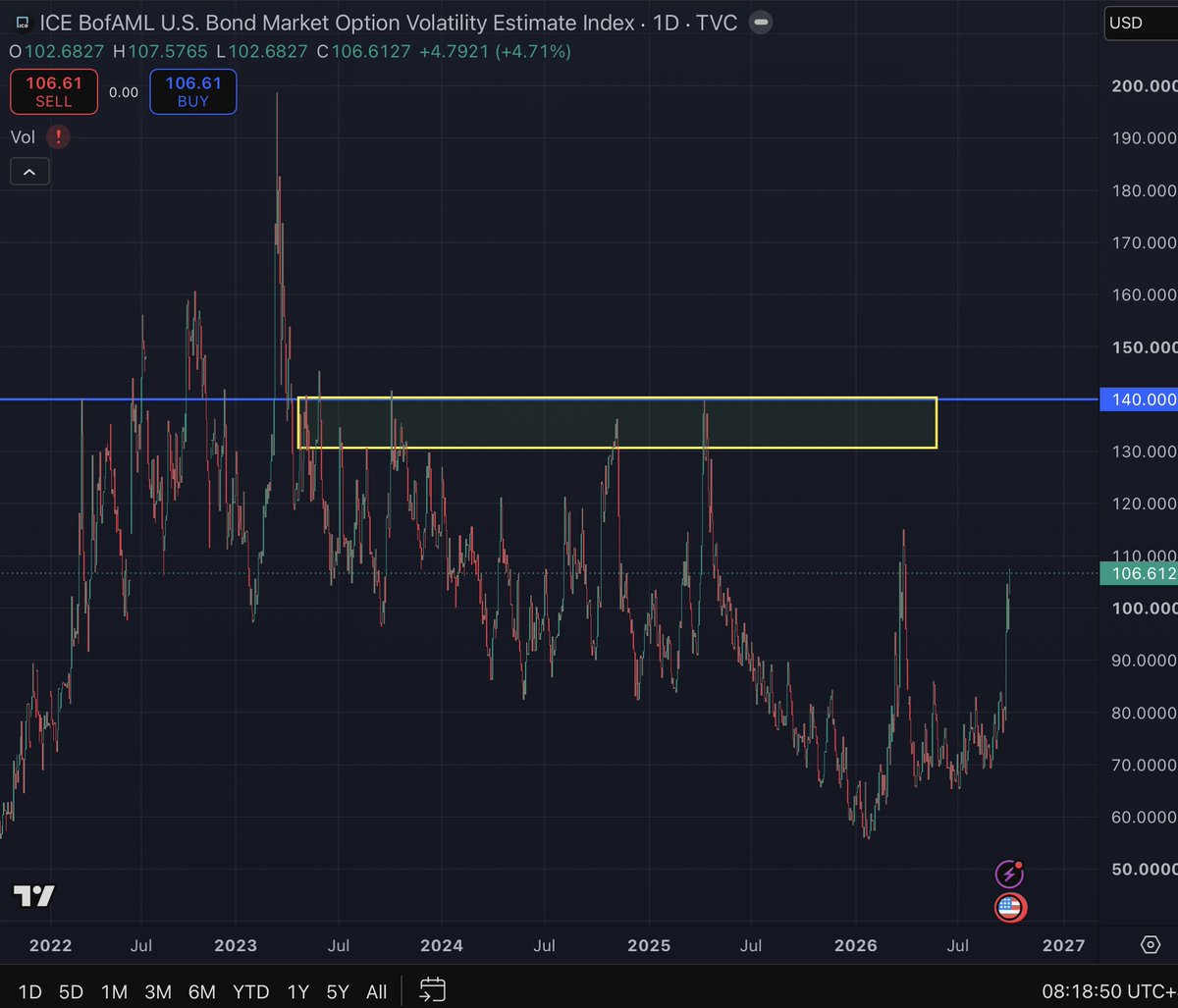Click the gray pill icon beside TVC

point(763,22)
